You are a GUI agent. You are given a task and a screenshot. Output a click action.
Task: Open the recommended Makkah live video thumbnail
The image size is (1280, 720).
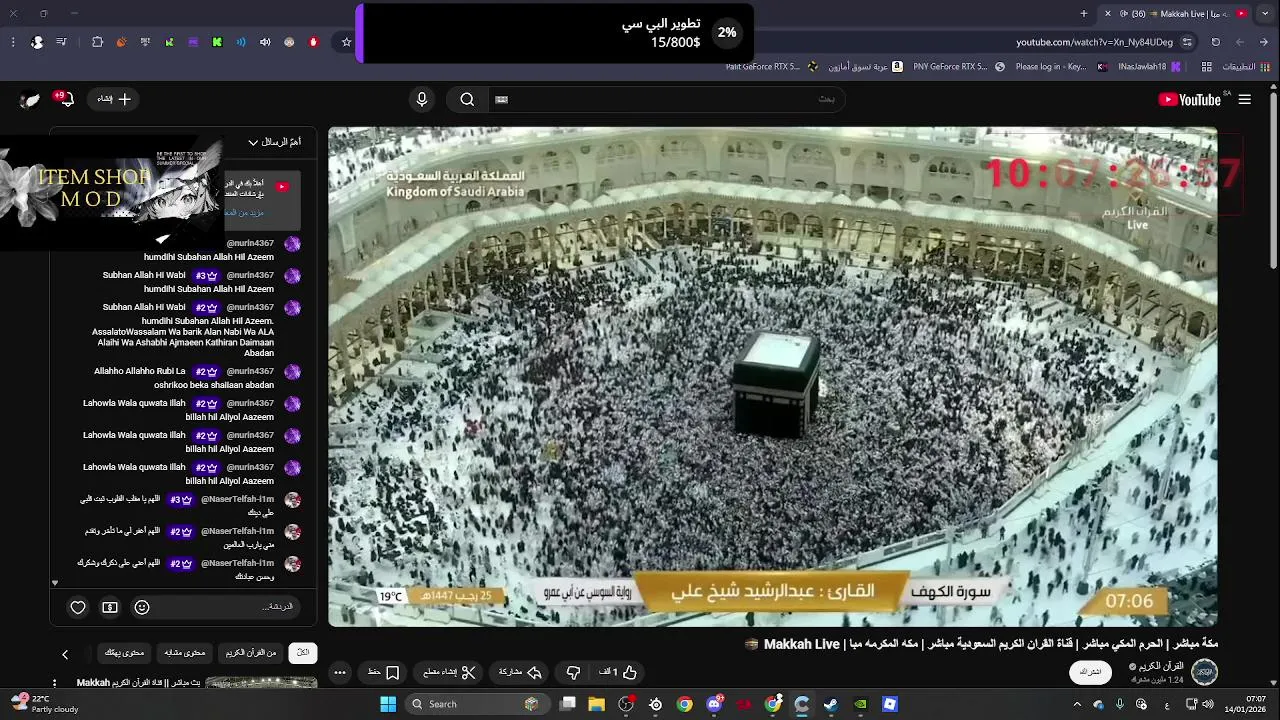tap(261, 683)
